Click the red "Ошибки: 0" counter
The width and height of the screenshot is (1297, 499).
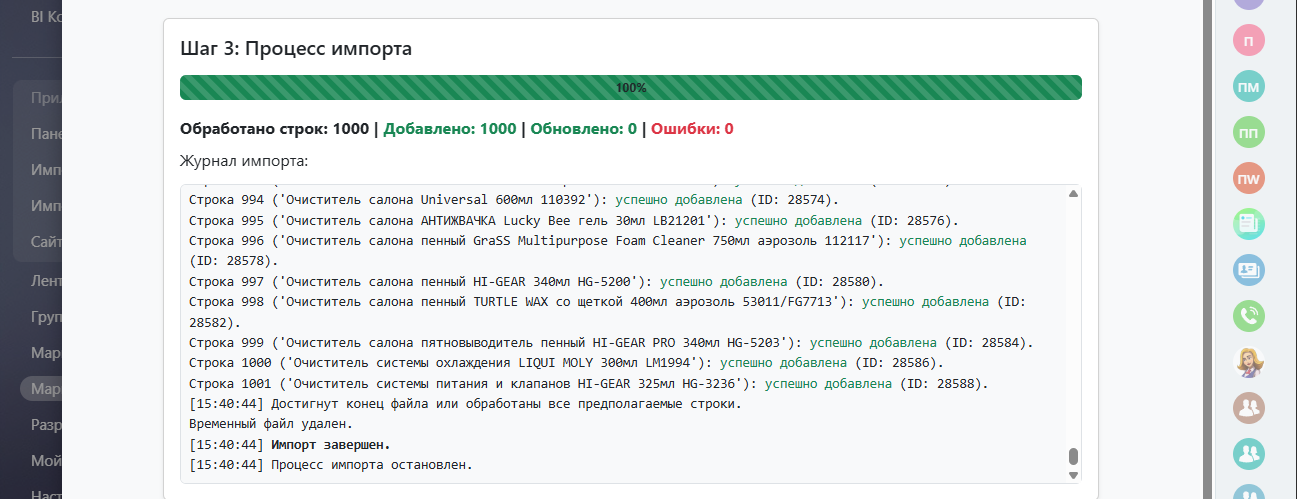692,129
